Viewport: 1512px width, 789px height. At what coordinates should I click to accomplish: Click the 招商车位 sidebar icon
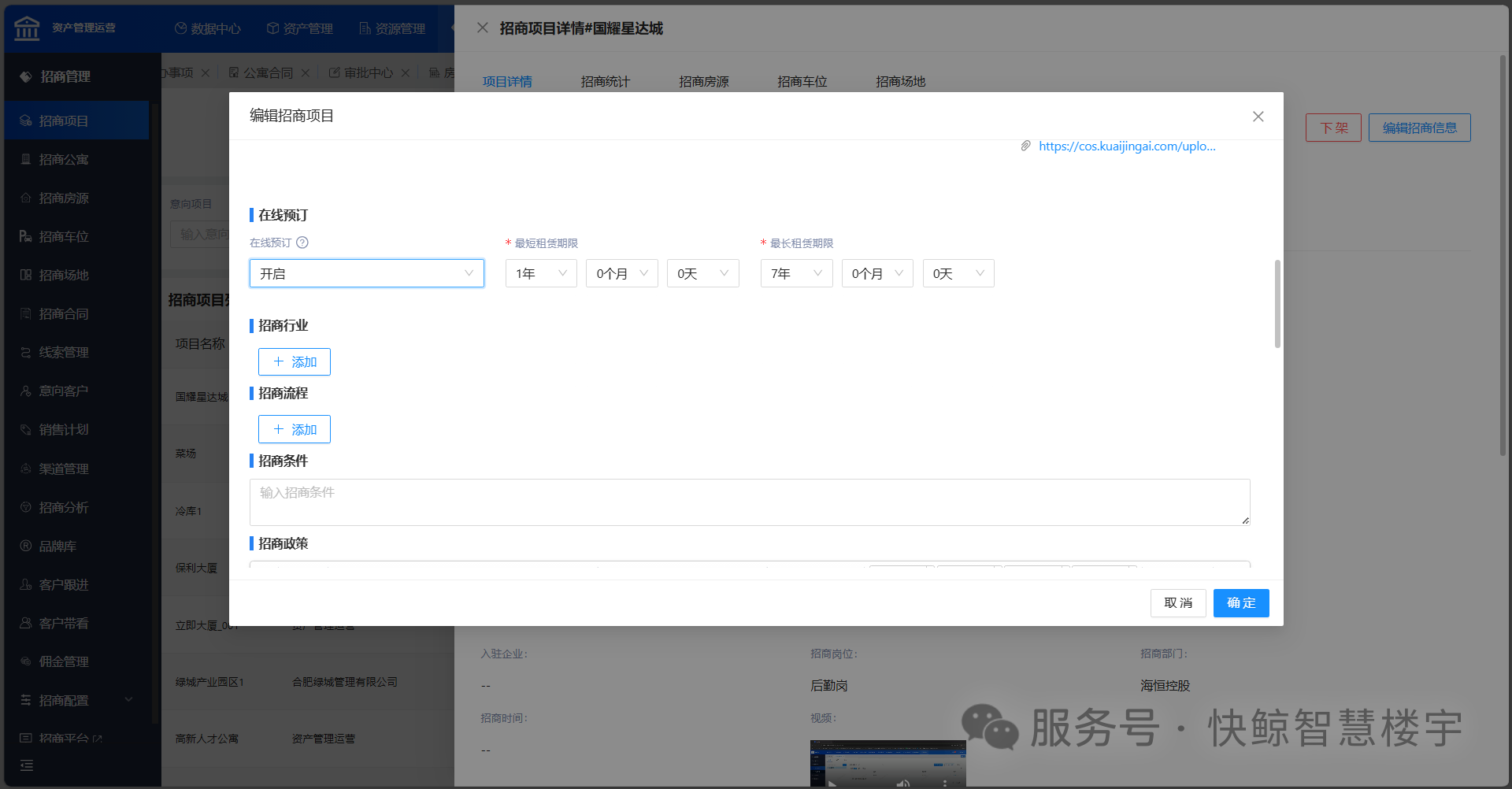(x=26, y=237)
